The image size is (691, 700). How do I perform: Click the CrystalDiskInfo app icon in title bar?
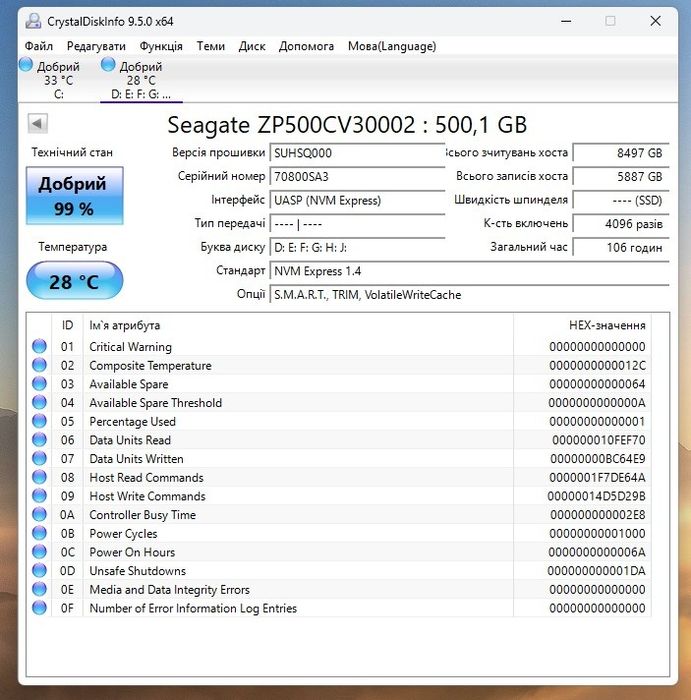[33, 21]
